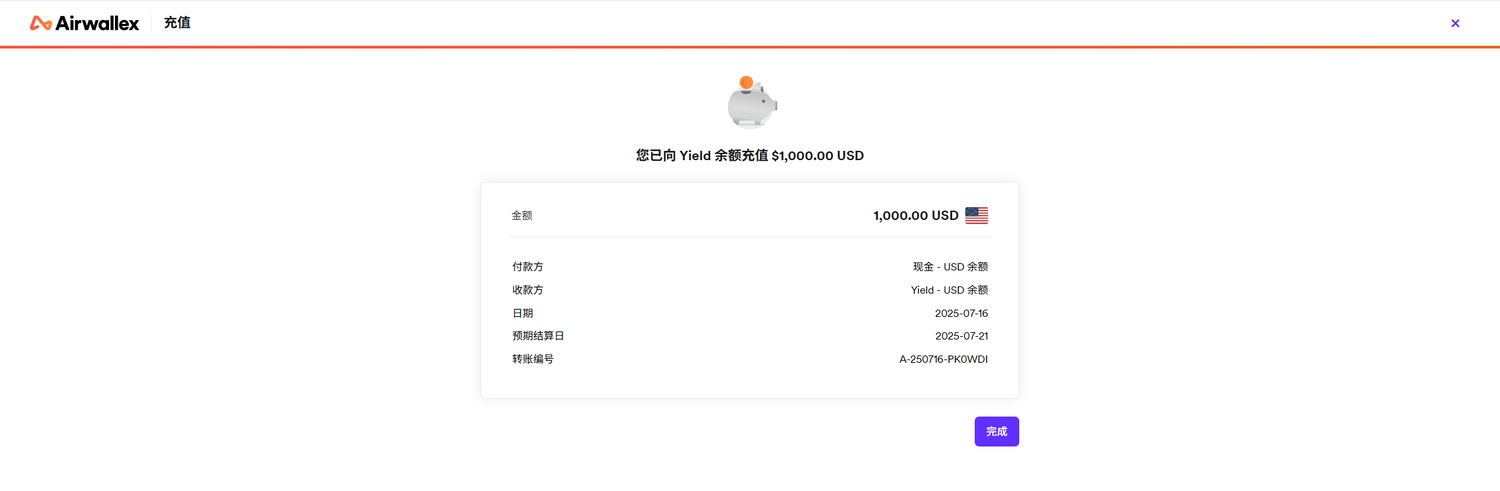Click the 日期 label
The width and height of the screenshot is (1500, 491).
523,313
